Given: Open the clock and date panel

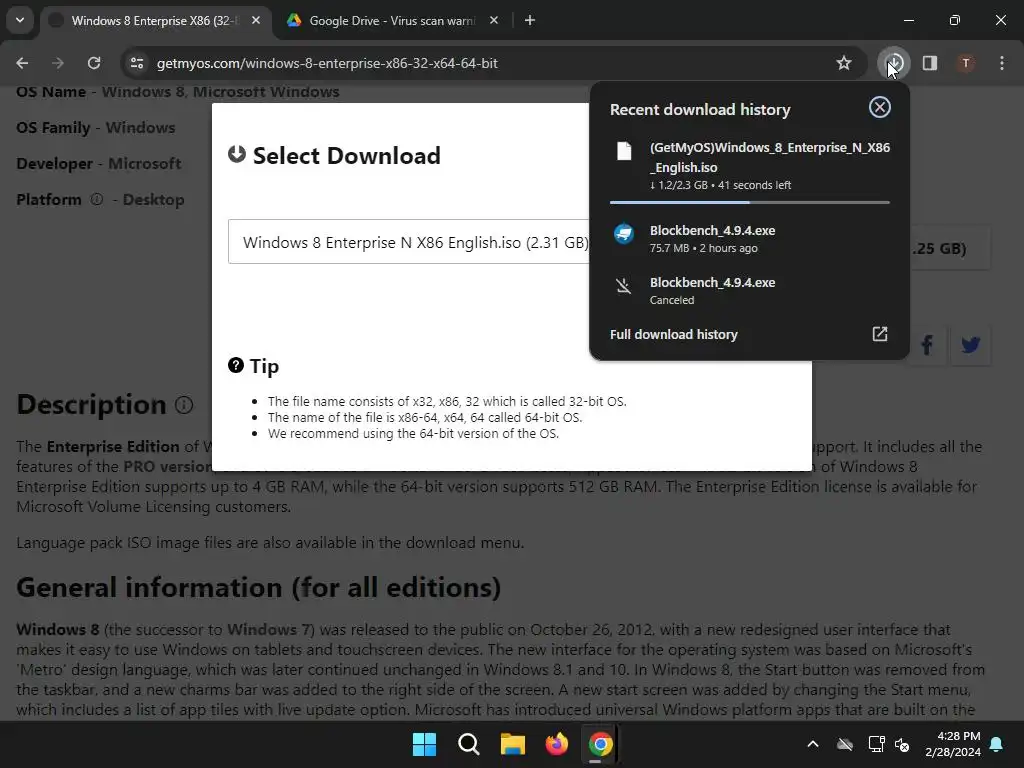Looking at the screenshot, I should click(953, 744).
